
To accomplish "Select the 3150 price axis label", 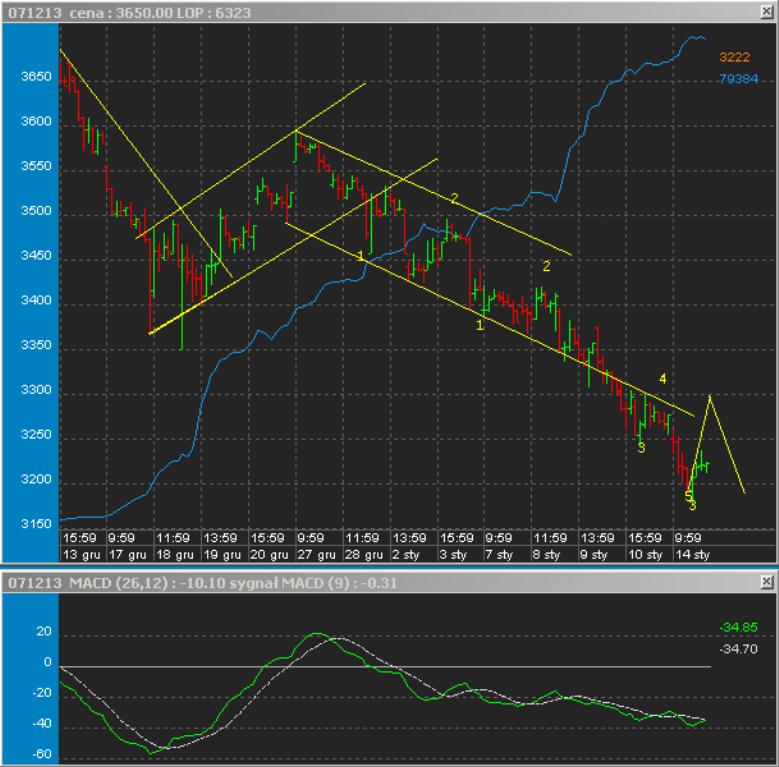I will pos(36,524).
